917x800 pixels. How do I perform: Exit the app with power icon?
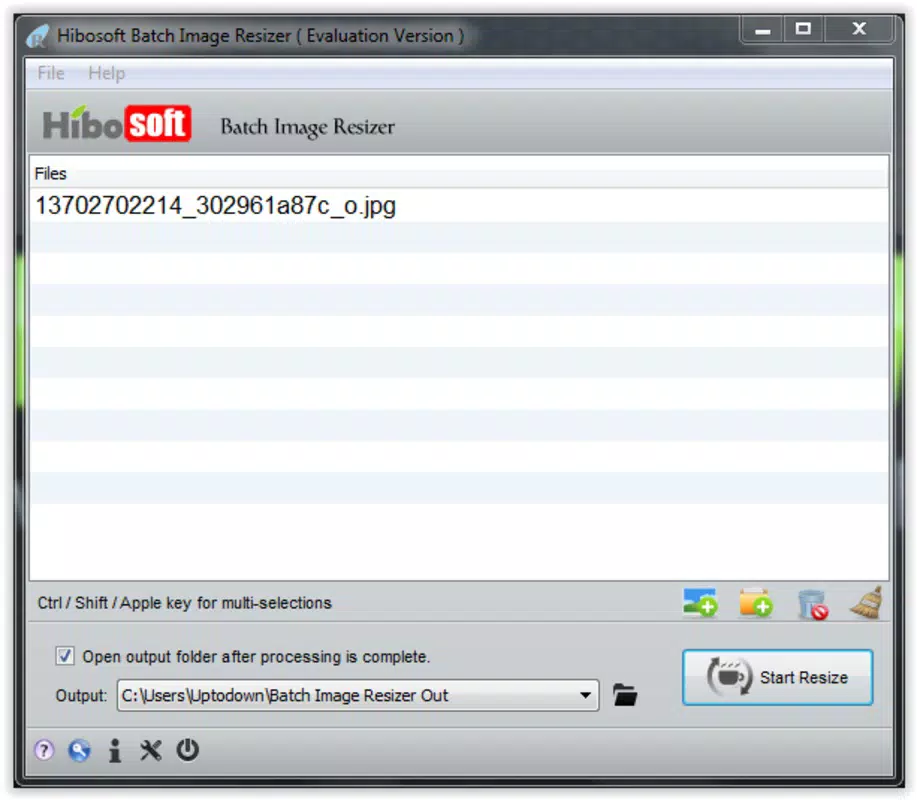pos(187,750)
